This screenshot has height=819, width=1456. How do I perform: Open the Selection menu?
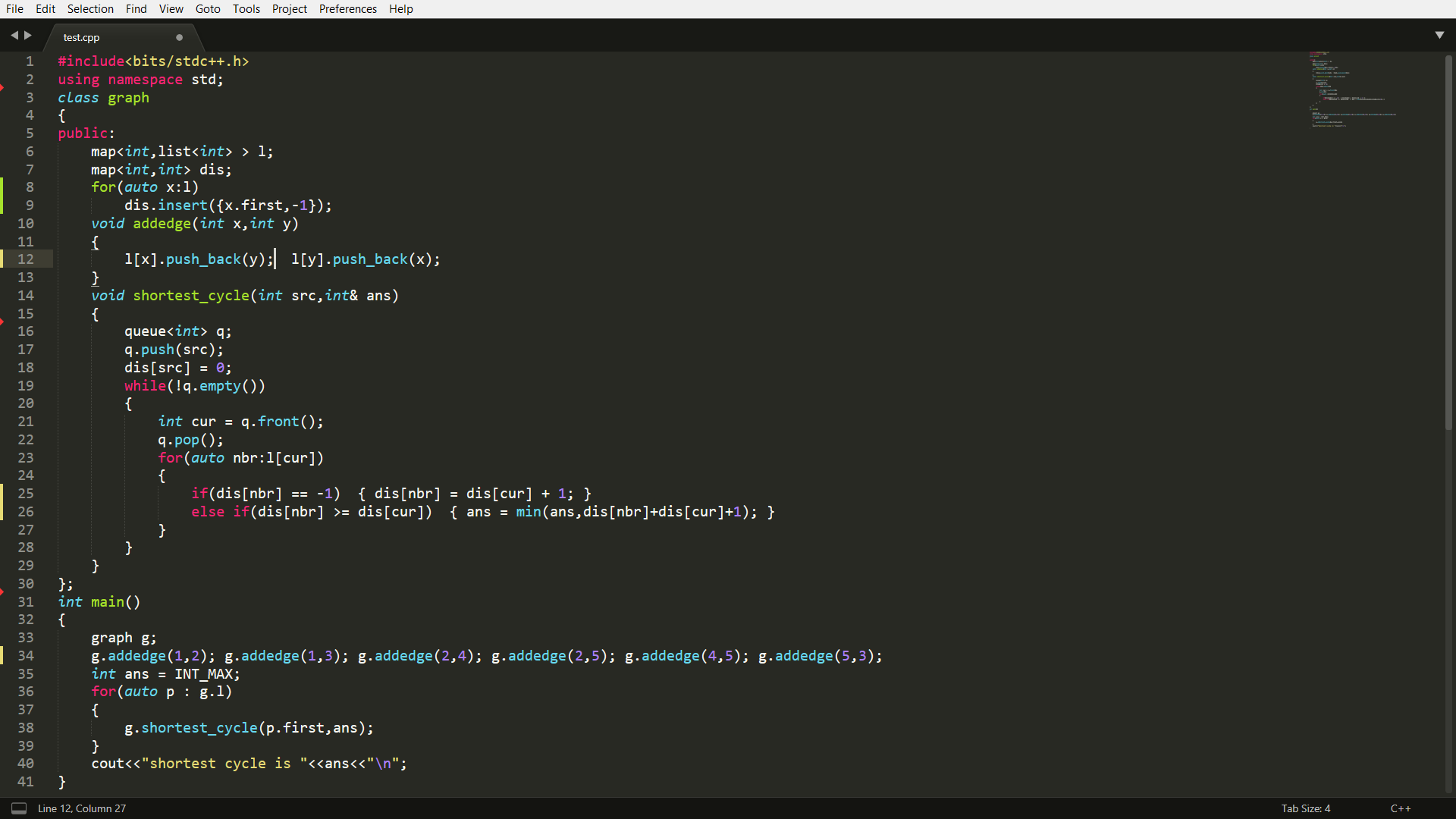point(90,9)
